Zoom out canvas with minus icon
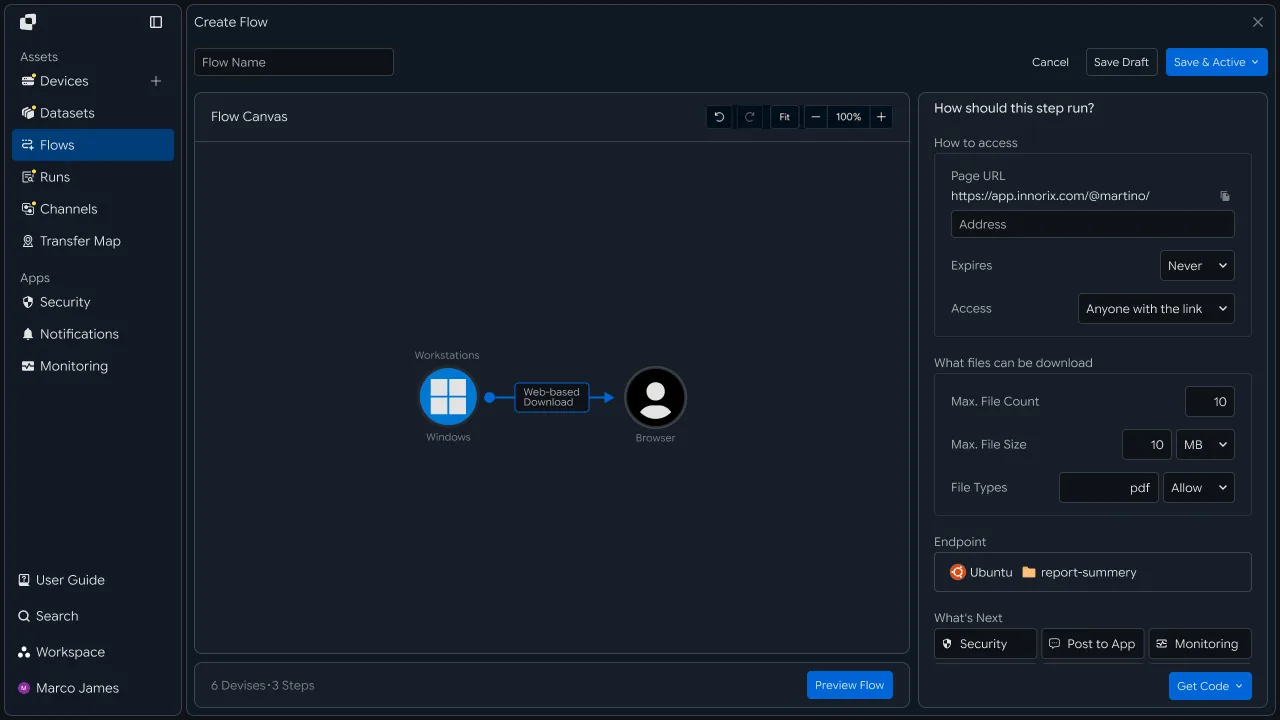1280x720 pixels. pyautogui.click(x=816, y=117)
